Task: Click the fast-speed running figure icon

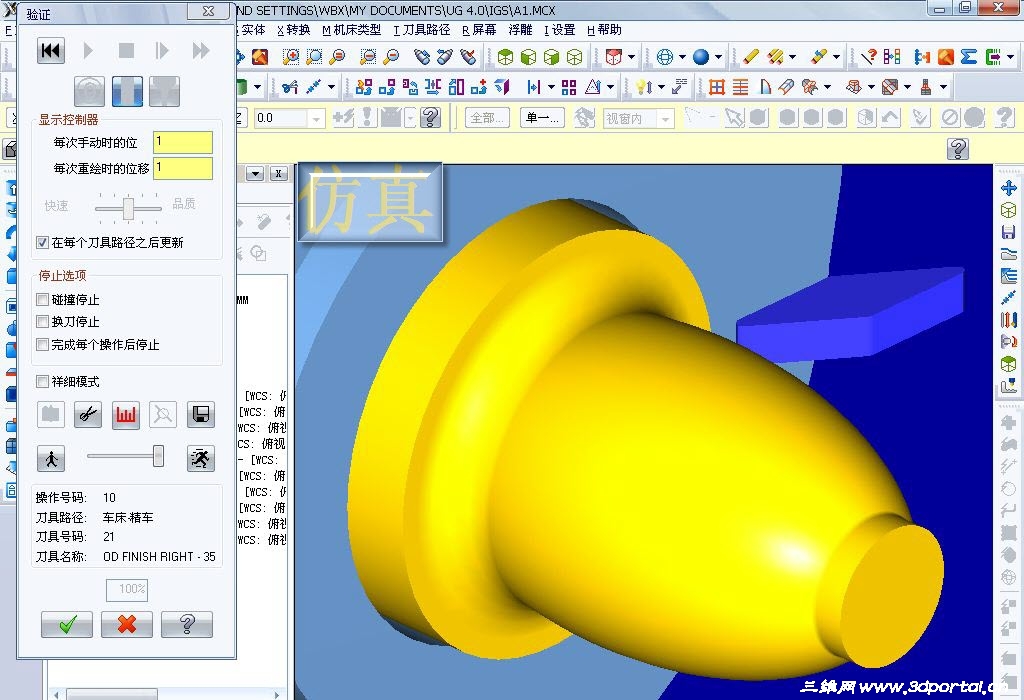Action: coord(200,458)
